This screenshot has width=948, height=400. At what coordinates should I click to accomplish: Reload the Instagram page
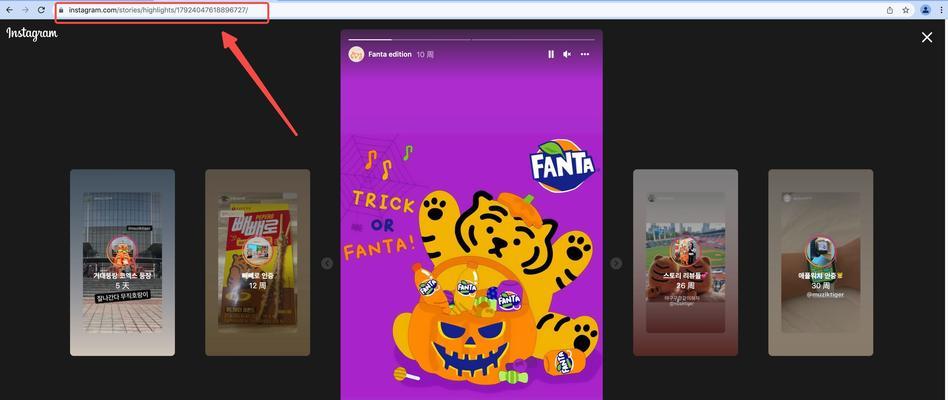[x=41, y=10]
